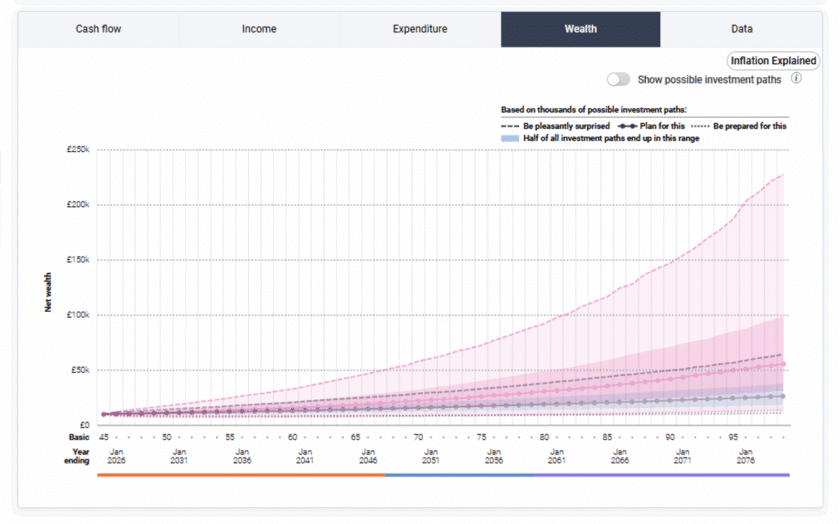Click final grey 'Plan for this' data point

tap(783, 396)
